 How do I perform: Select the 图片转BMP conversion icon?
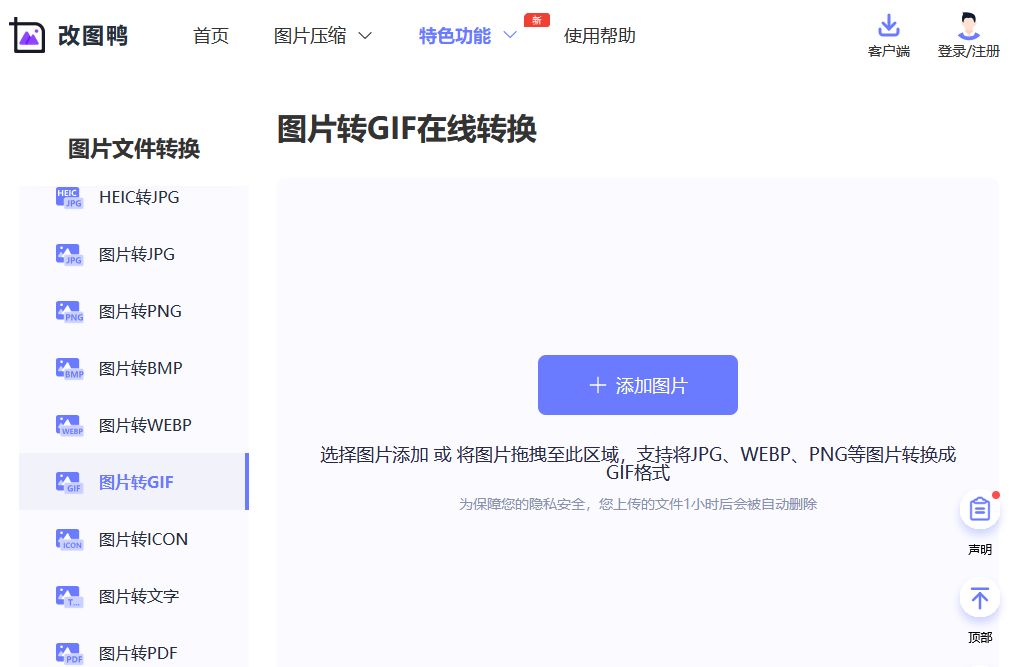click(67, 368)
